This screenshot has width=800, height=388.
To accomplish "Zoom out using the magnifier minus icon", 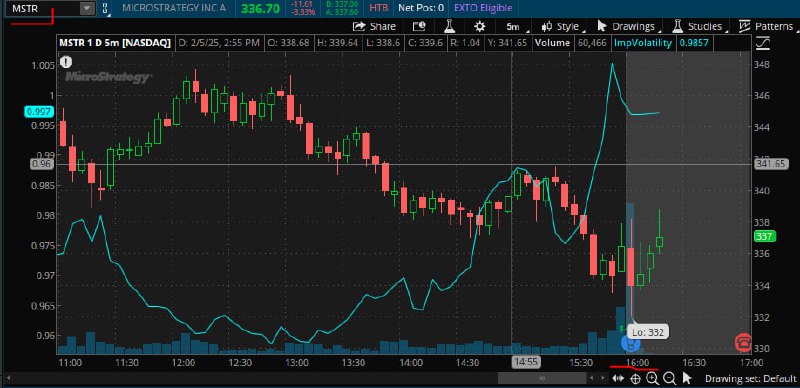I will 670,378.
